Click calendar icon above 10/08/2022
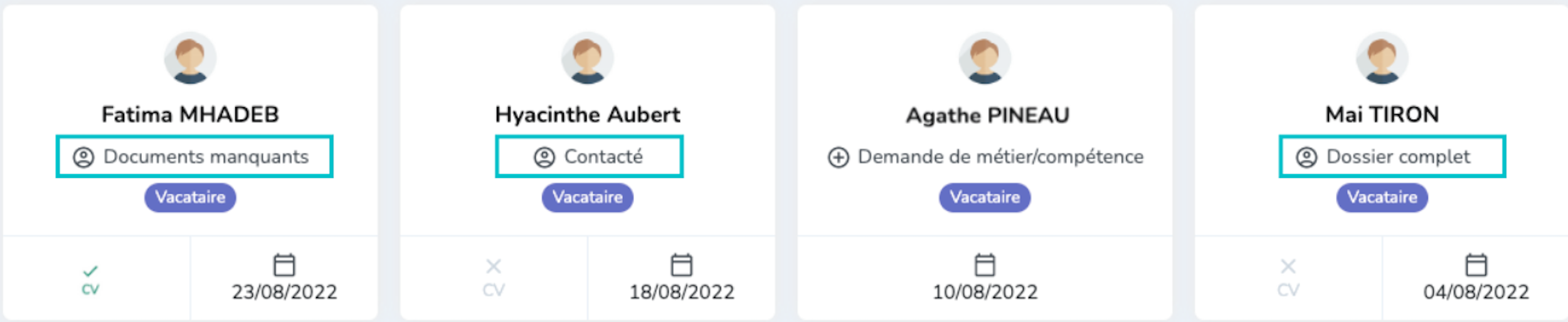This screenshot has width=1568, height=322. 985,265
